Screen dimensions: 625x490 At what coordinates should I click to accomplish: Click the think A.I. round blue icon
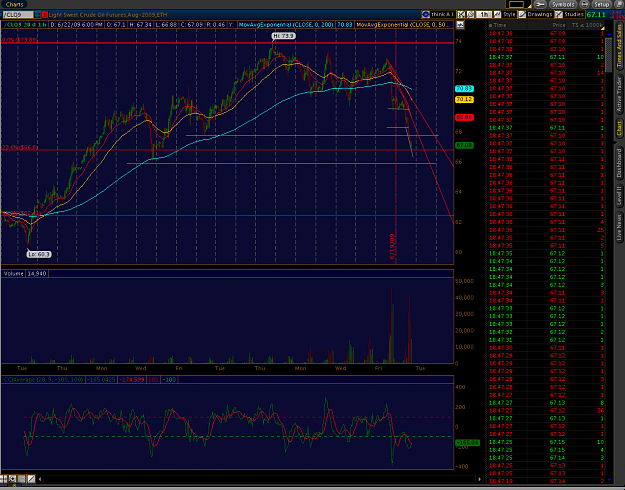tap(426, 14)
